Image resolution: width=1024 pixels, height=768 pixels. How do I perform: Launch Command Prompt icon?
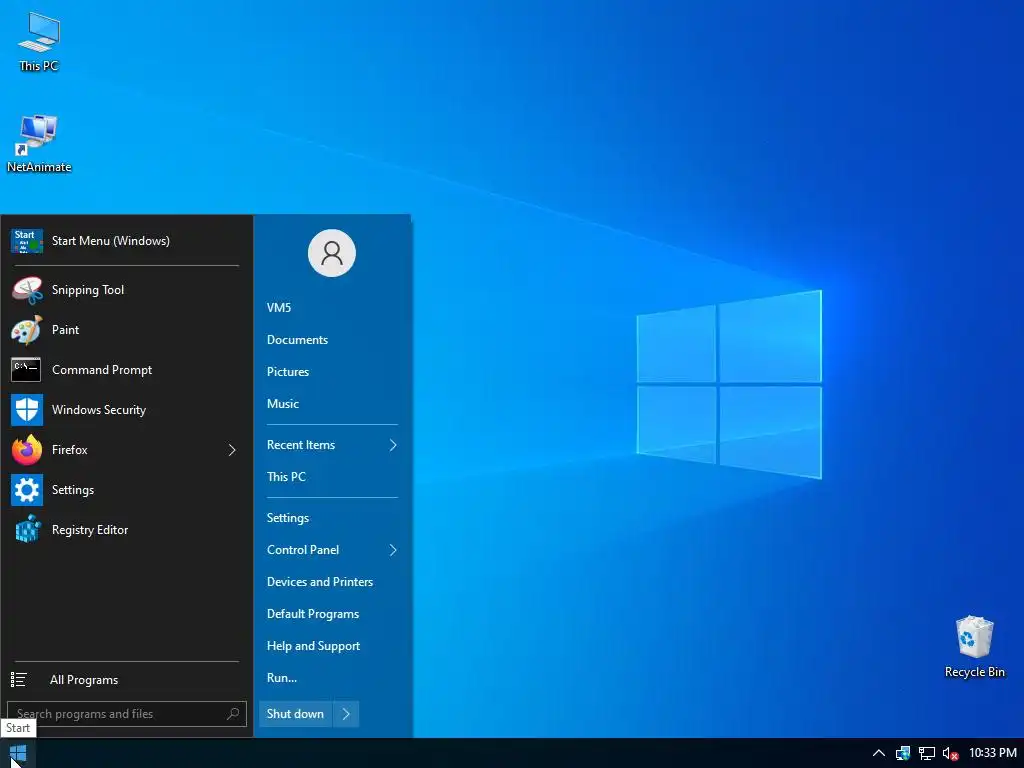tap(27, 370)
